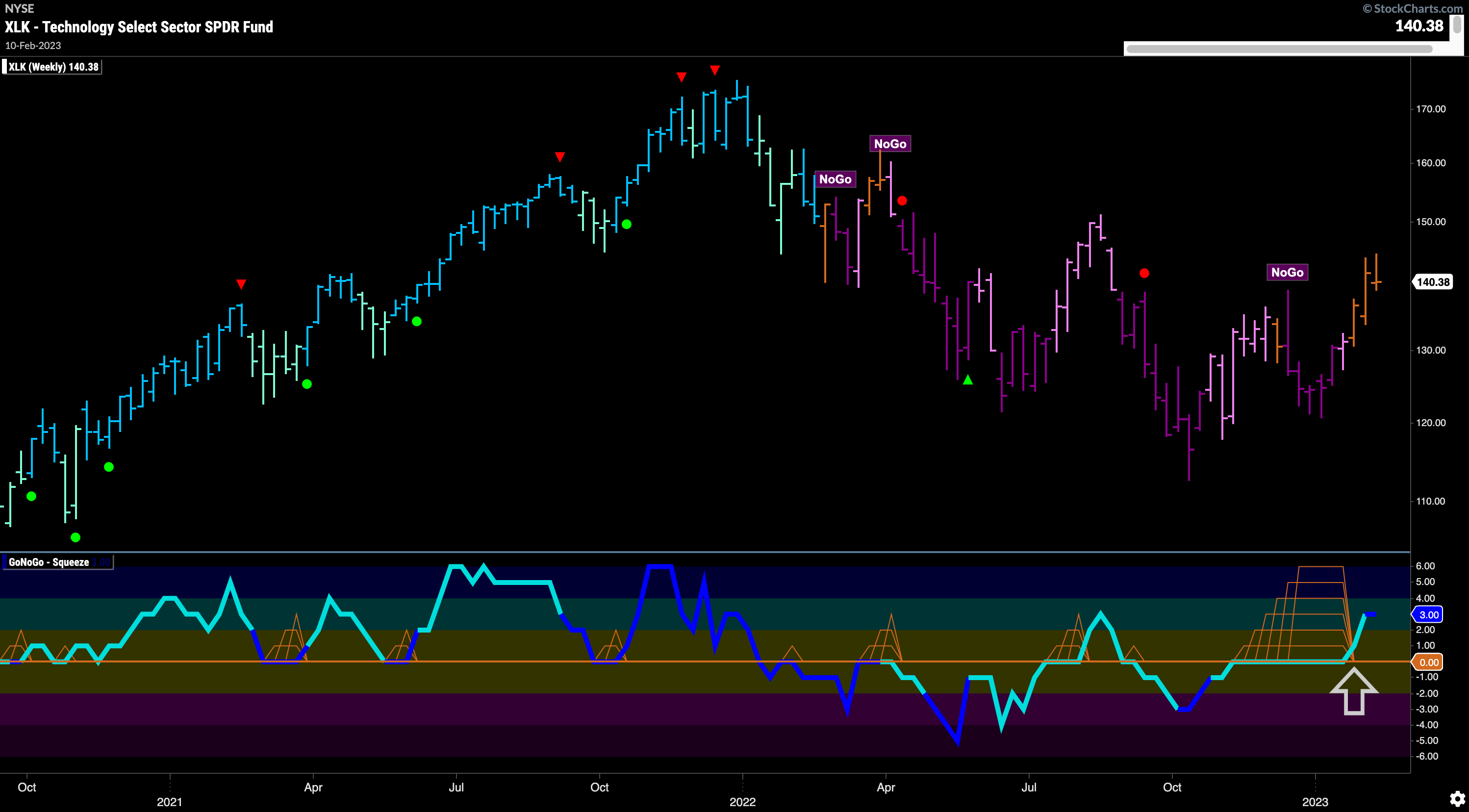Click the blue 3.00 oscillator value tag
This screenshot has height=812, width=1469.
(x=1428, y=615)
